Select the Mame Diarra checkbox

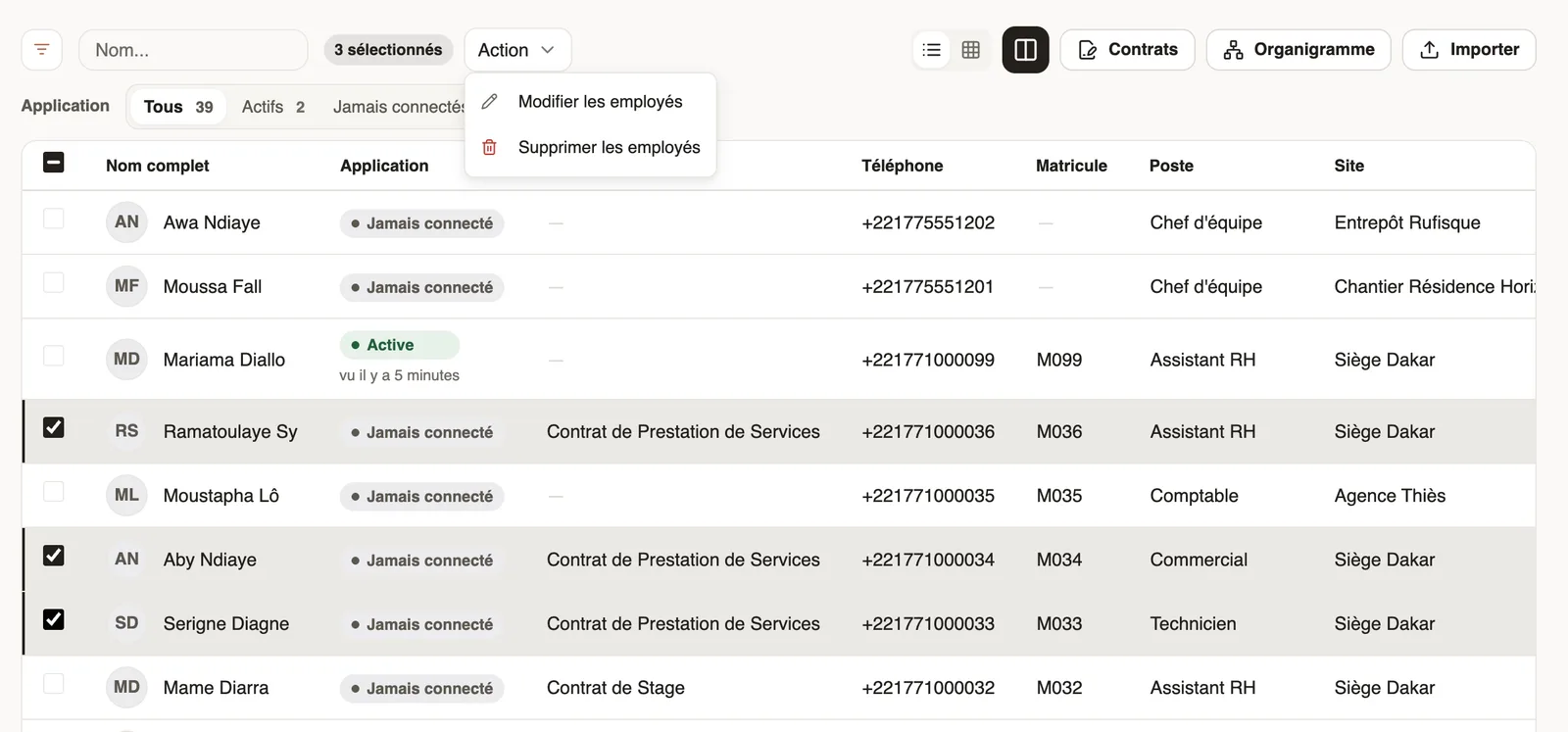54,684
